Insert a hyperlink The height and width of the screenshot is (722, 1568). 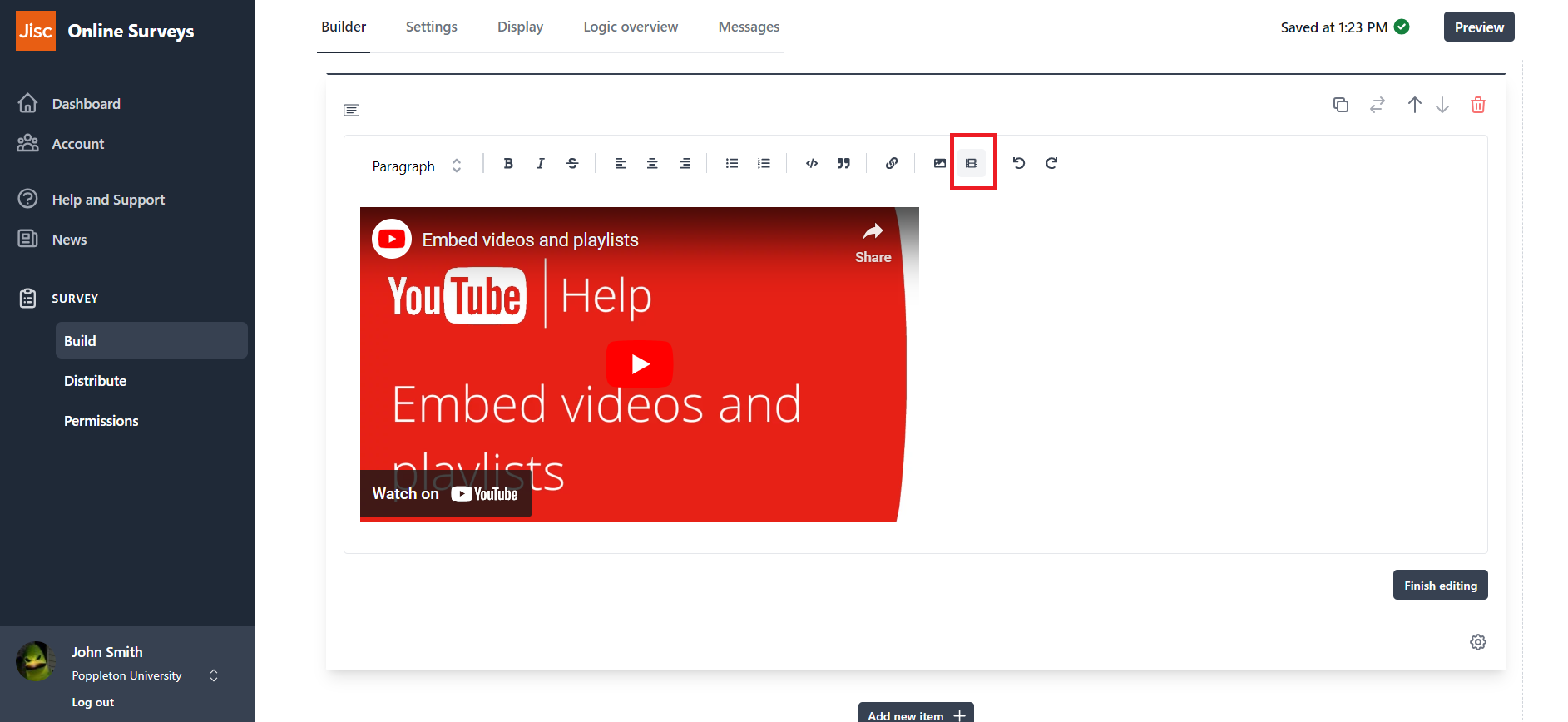(x=892, y=163)
